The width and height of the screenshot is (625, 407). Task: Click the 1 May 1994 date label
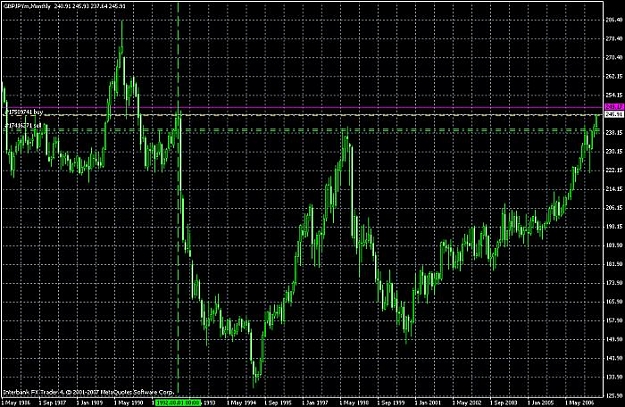[241, 403]
